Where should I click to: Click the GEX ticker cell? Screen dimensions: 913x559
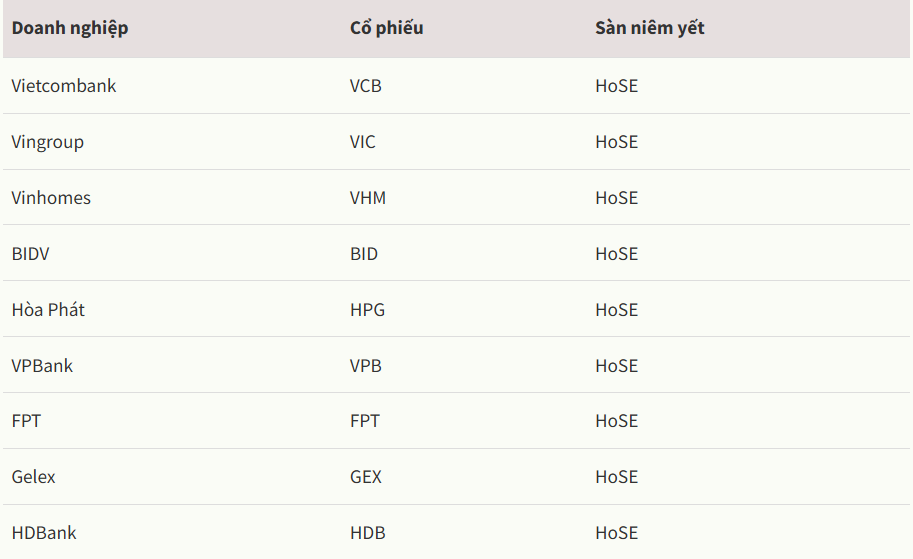pyautogui.click(x=366, y=476)
